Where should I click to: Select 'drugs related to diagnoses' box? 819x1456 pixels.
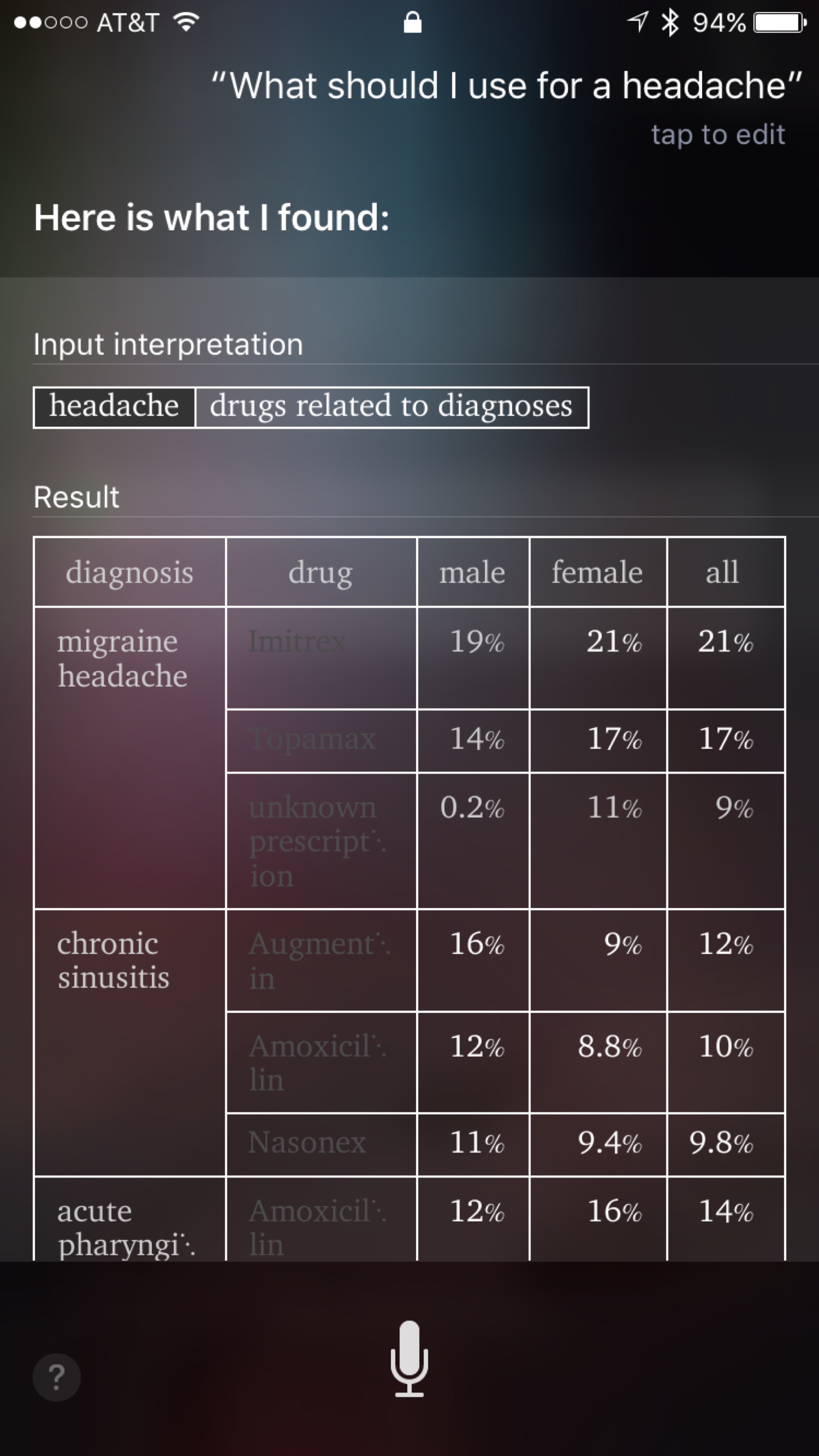[392, 407]
